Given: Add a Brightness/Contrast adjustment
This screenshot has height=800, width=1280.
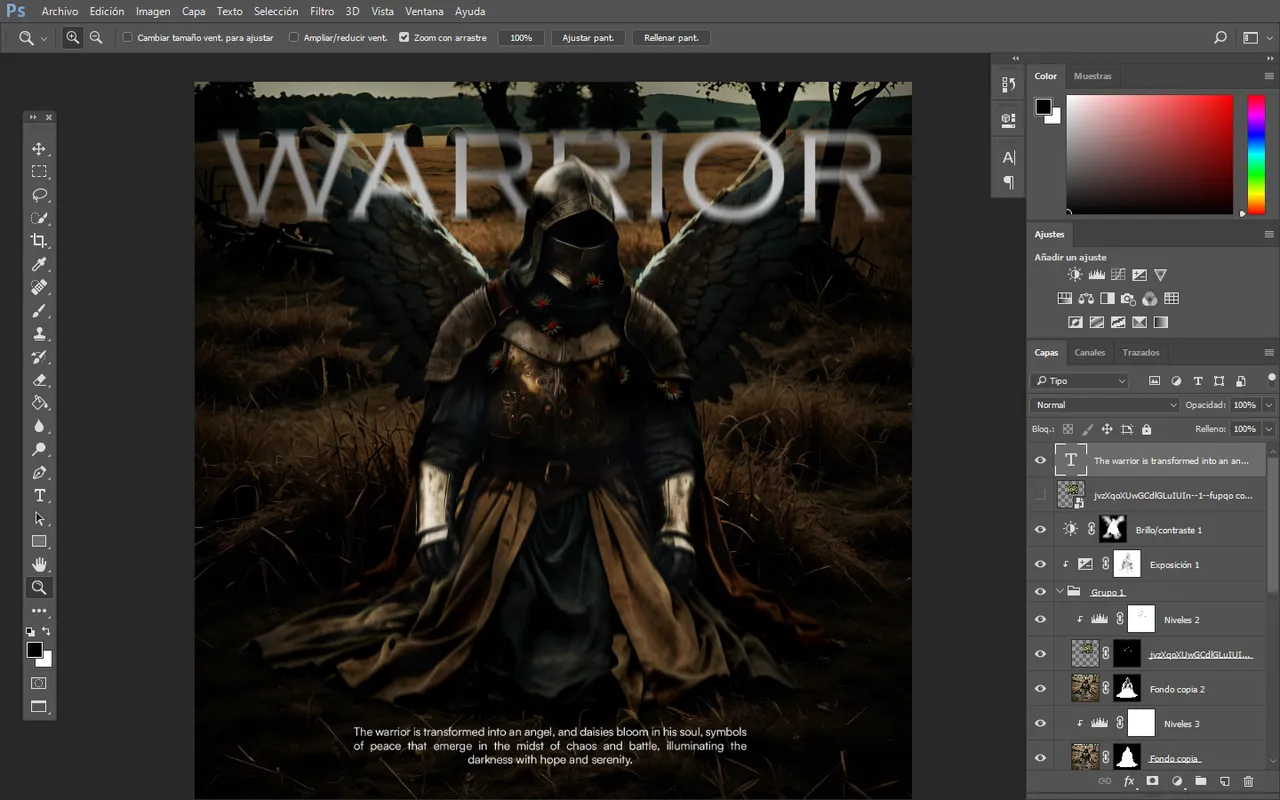Looking at the screenshot, I should click(1075, 274).
